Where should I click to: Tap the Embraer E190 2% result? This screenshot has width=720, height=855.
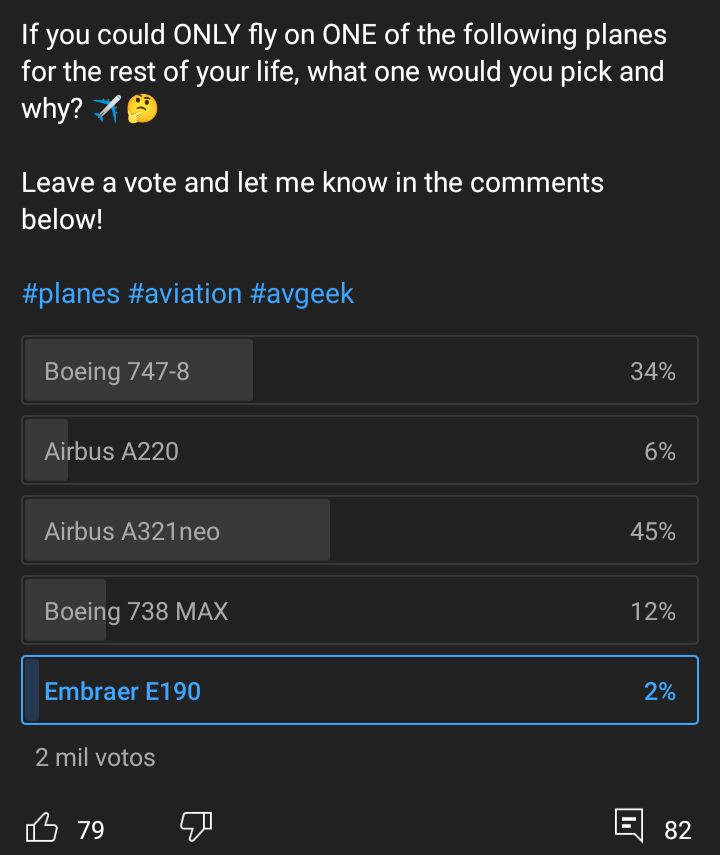[x=659, y=691]
